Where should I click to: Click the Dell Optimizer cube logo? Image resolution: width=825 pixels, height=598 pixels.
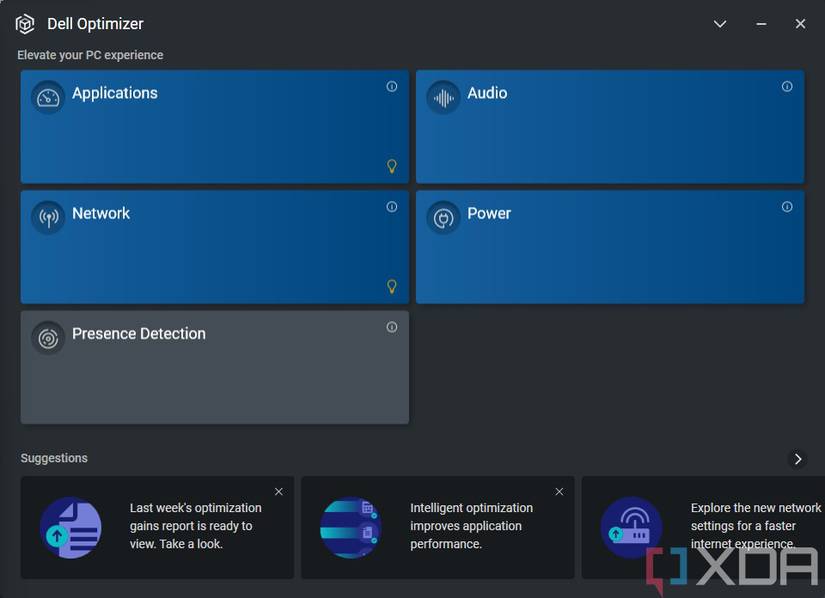pos(25,24)
